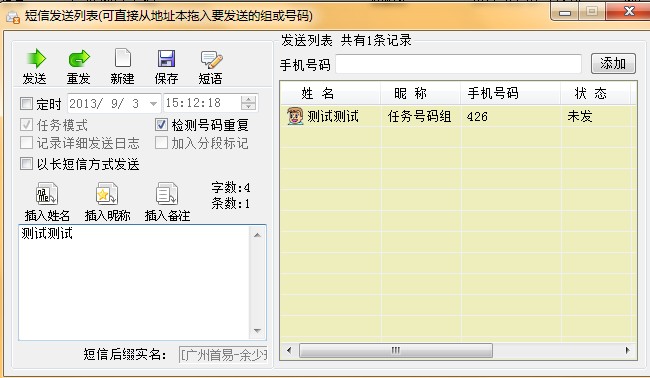Open the date dropdown showing 2013/9/3

153,103
